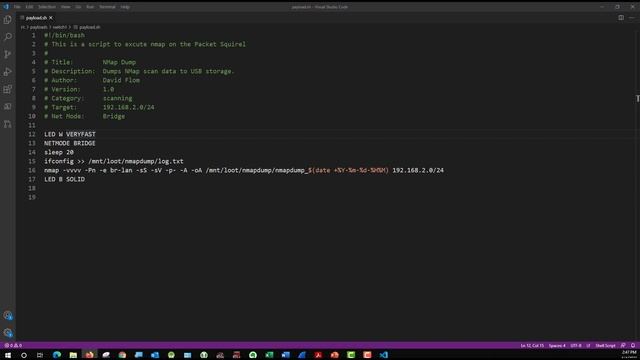
Task: Open the editor More Actions ellipsis
Action: tap(631, 18)
